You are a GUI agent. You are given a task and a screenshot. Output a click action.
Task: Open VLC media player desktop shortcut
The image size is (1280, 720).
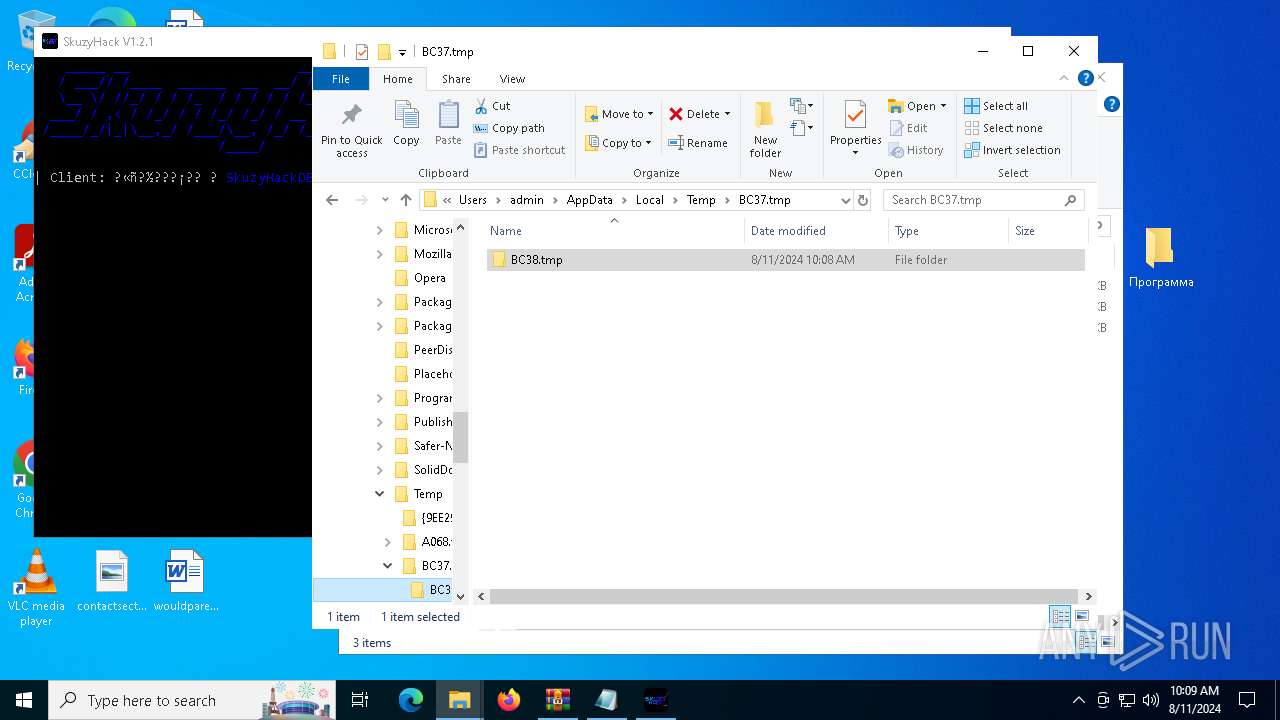(x=36, y=588)
